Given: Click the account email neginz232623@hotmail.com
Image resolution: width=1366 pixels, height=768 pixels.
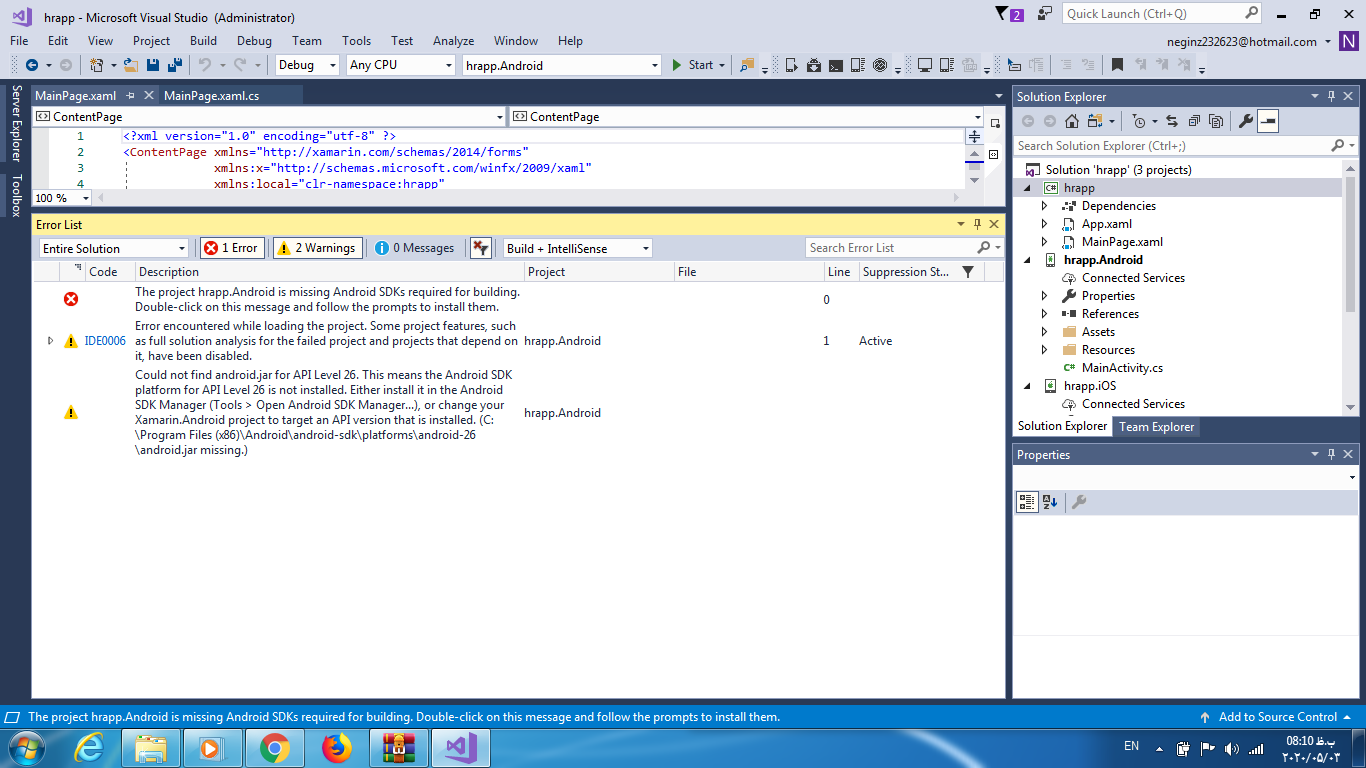Looking at the screenshot, I should pyautogui.click(x=1241, y=41).
